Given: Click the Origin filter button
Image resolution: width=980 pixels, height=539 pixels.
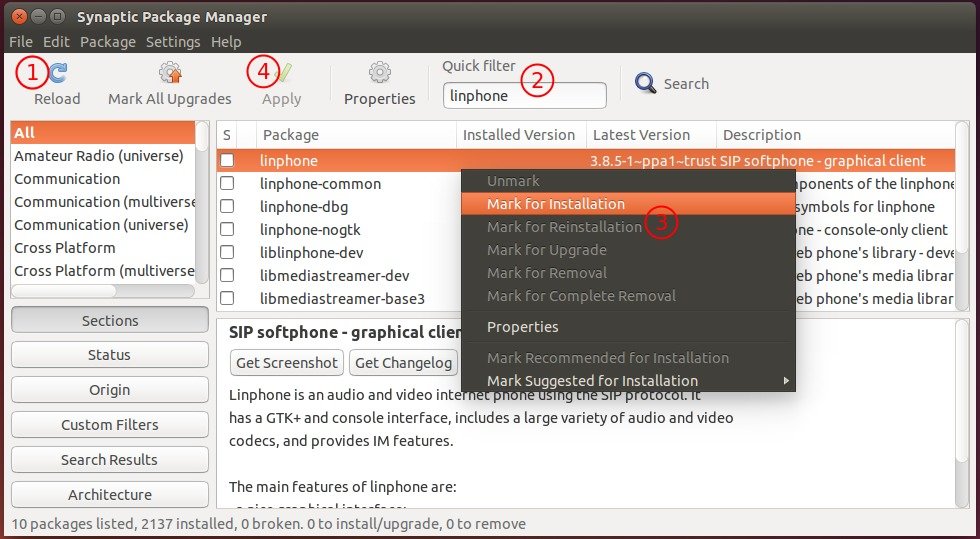Looking at the screenshot, I should 110,390.
